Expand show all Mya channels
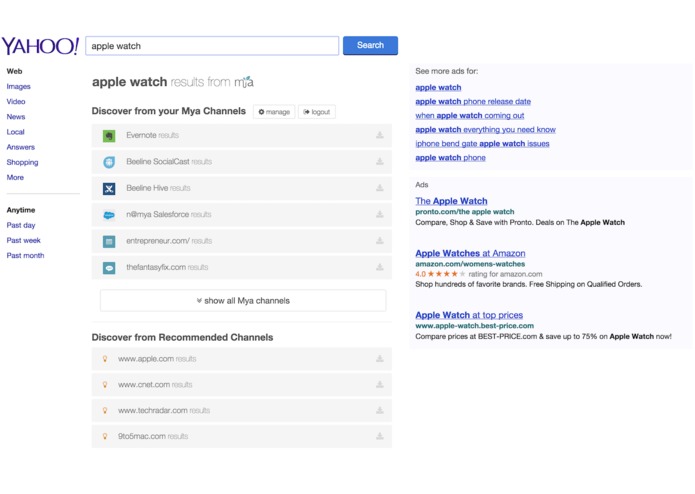 (243, 301)
